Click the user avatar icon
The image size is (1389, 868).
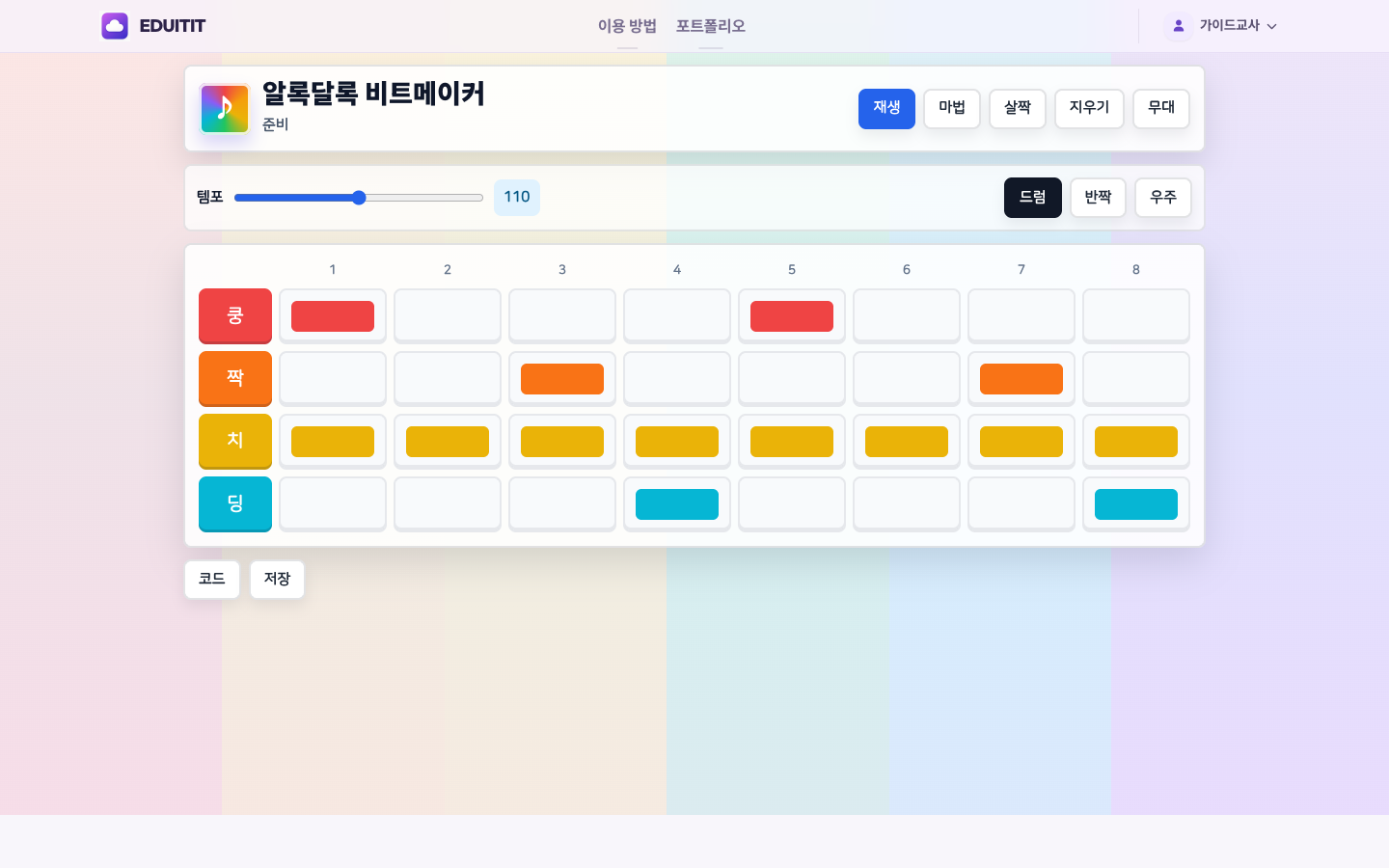pyautogui.click(x=1178, y=26)
